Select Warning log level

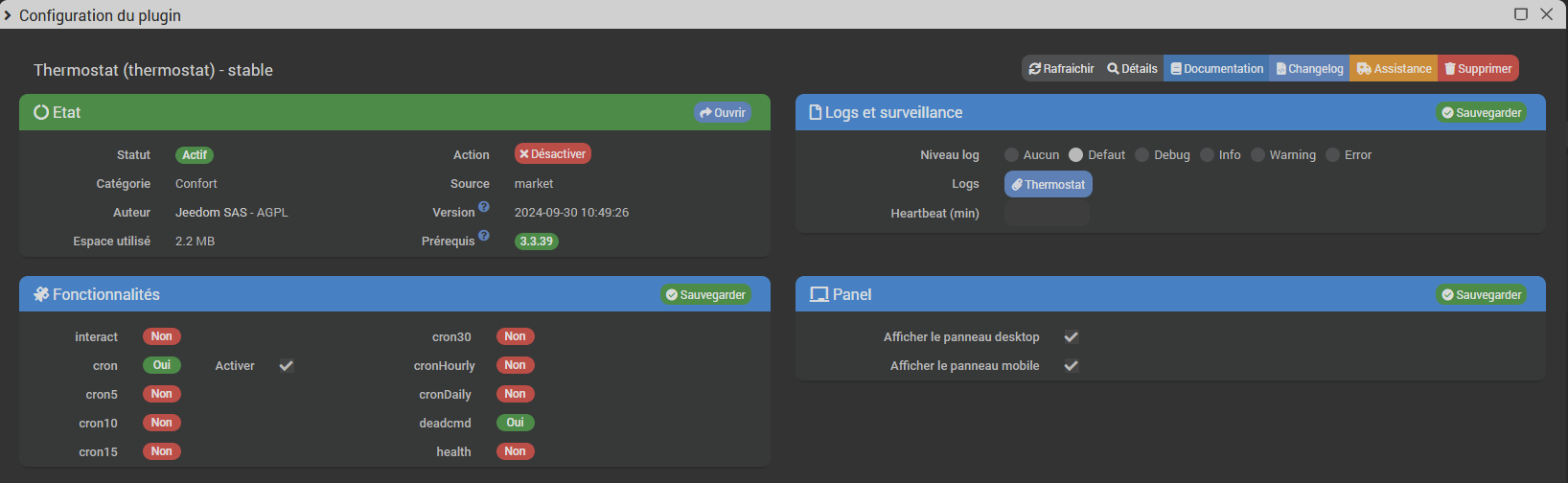coord(1257,154)
